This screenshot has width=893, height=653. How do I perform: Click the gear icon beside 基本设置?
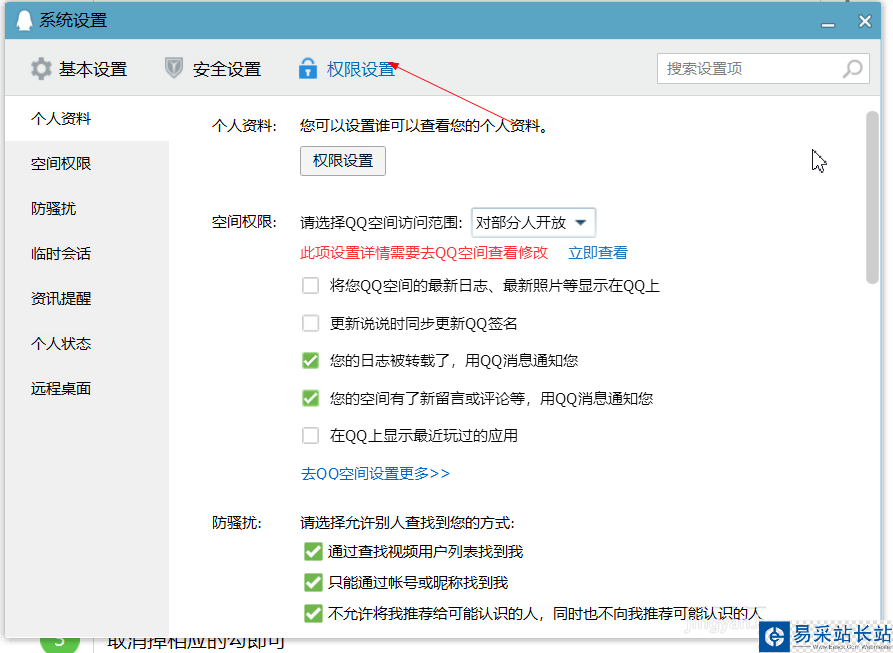pos(41,69)
